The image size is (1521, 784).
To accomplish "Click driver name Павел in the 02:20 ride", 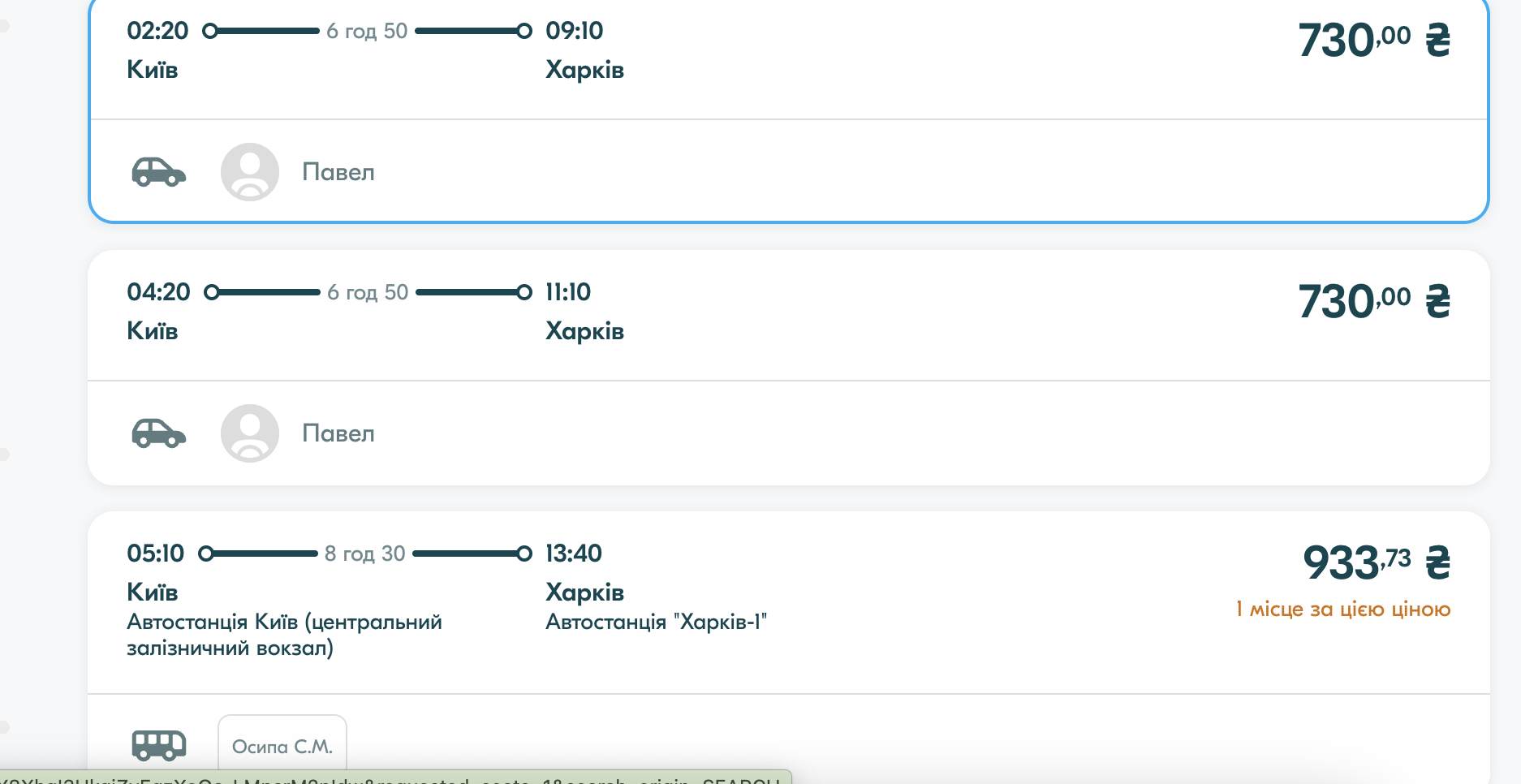I will click(x=338, y=172).
